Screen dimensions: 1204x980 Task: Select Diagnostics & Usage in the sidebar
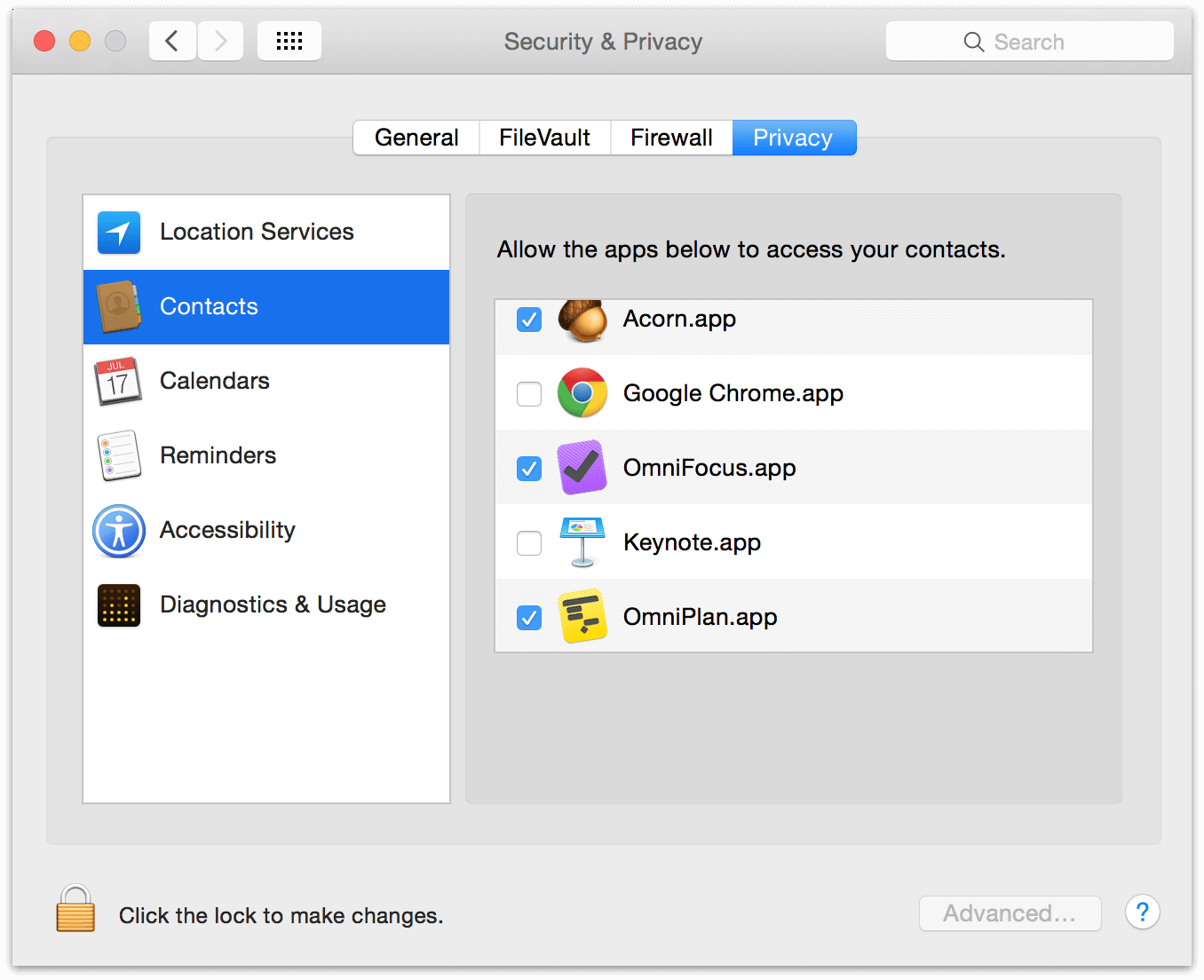[x=266, y=605]
